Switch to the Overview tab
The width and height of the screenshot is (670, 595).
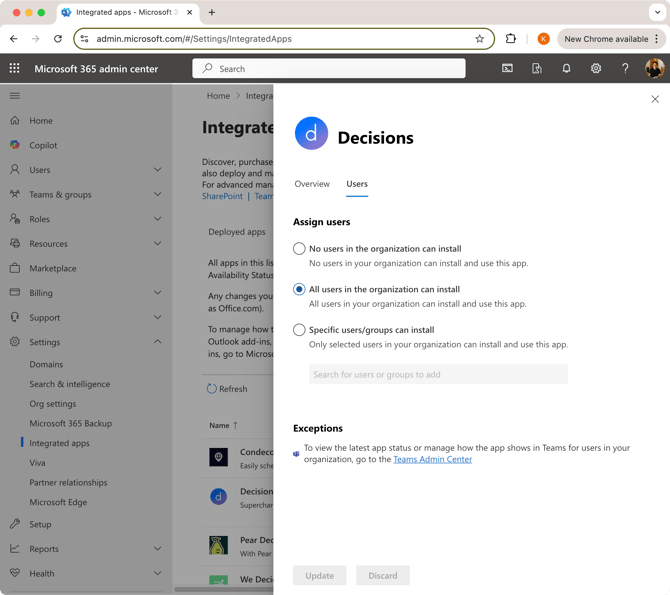(x=312, y=184)
